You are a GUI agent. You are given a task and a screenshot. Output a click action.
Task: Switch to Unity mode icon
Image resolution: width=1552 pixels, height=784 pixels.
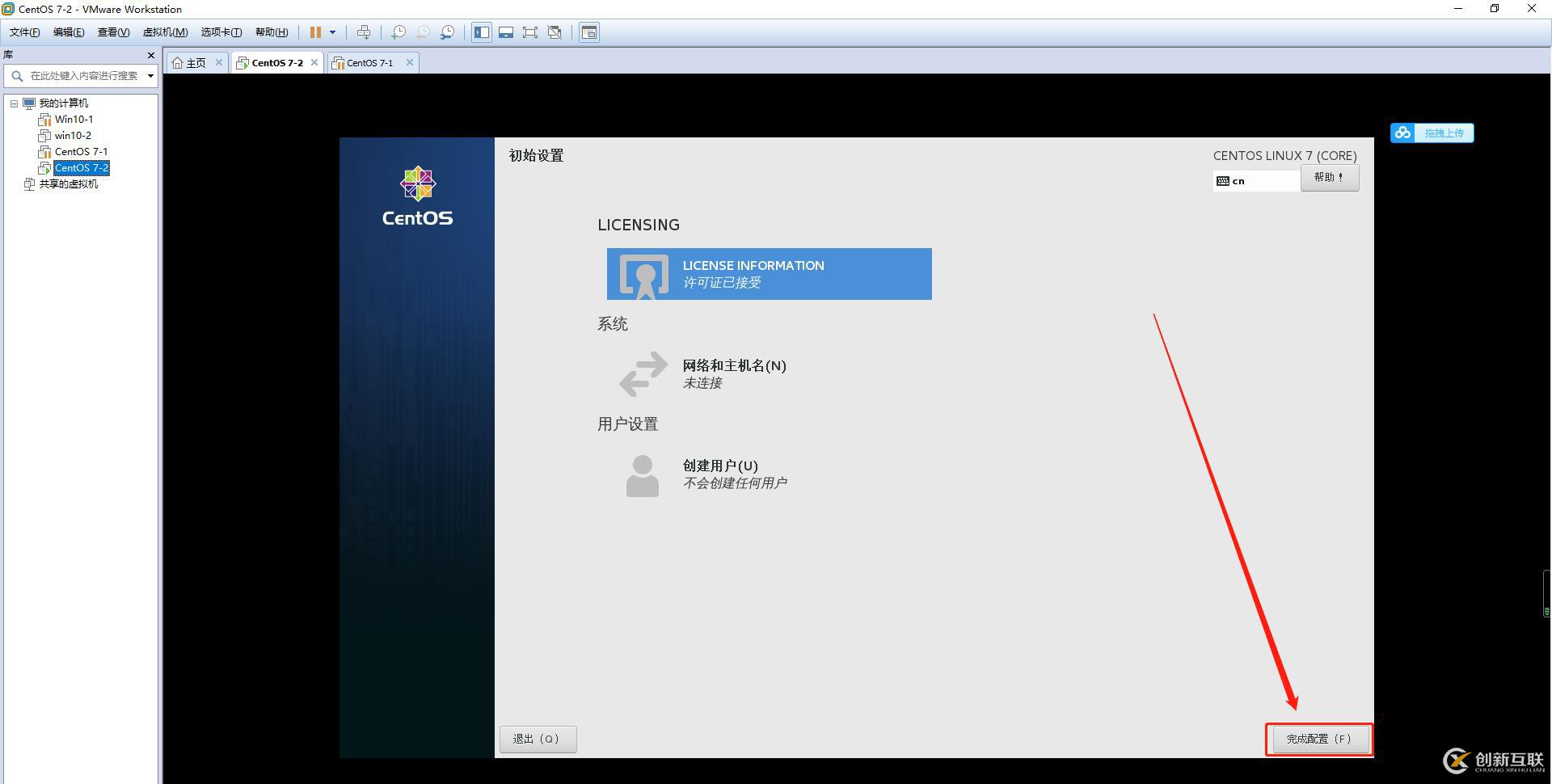tap(555, 32)
